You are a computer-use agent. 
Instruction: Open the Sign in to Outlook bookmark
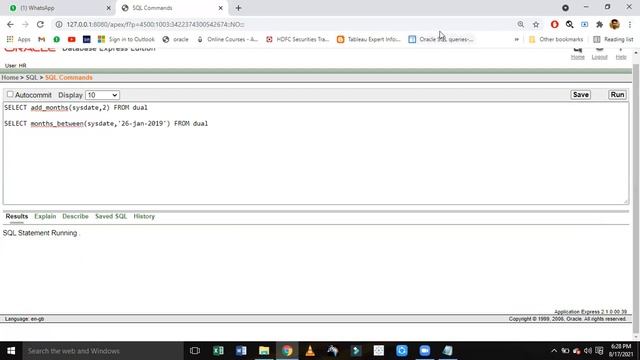coord(126,39)
